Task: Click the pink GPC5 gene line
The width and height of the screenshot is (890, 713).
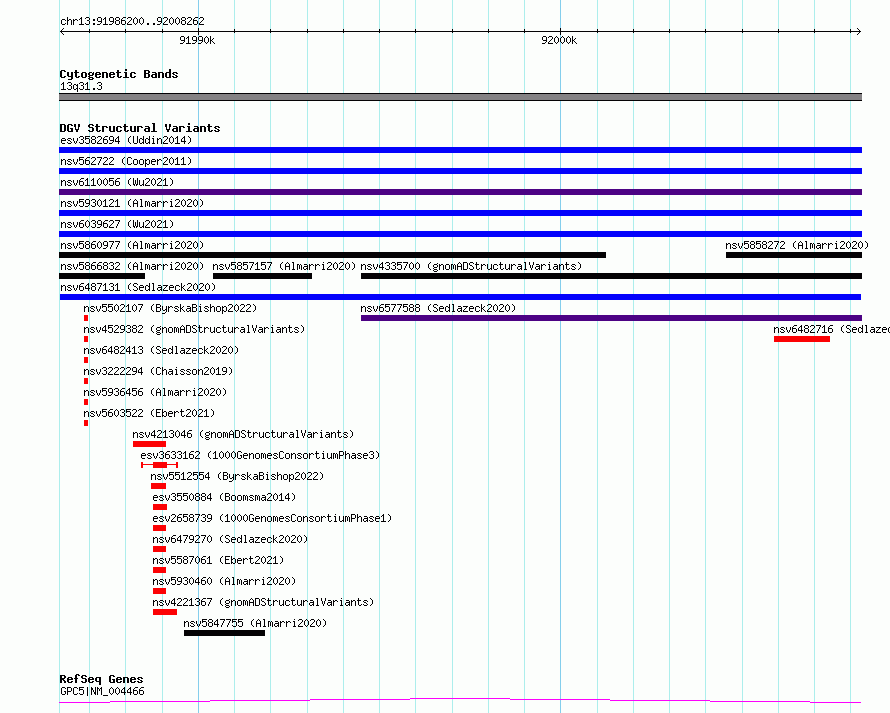Action: 460,701
